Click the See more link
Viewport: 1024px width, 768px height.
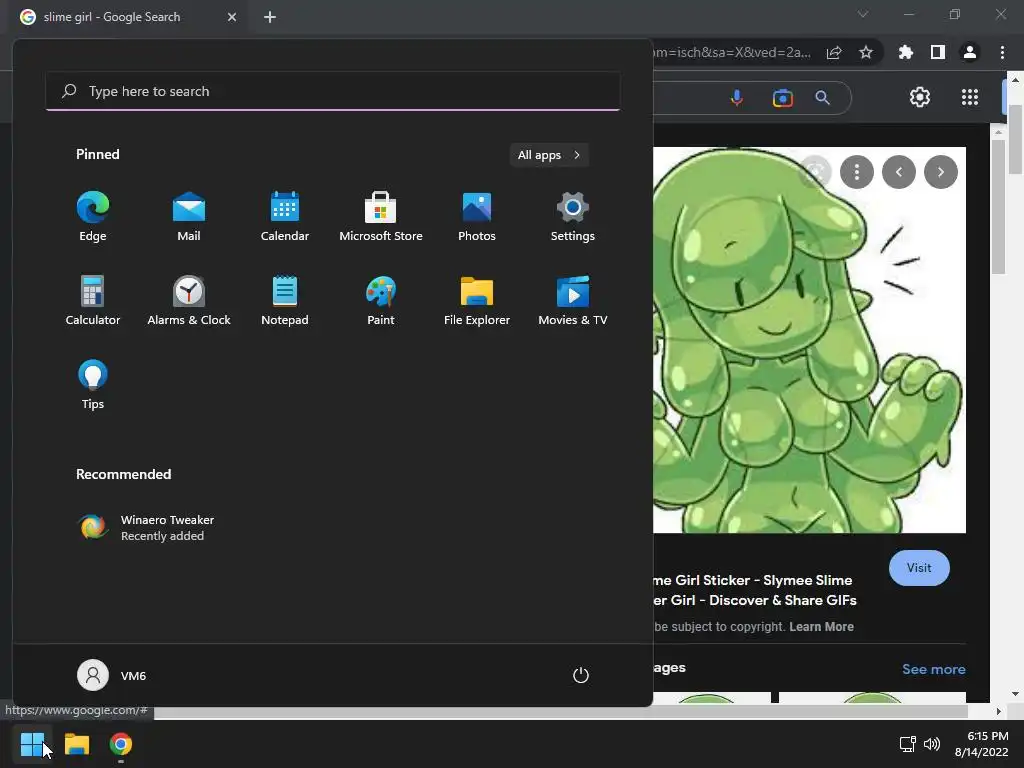pyautogui.click(x=933, y=669)
